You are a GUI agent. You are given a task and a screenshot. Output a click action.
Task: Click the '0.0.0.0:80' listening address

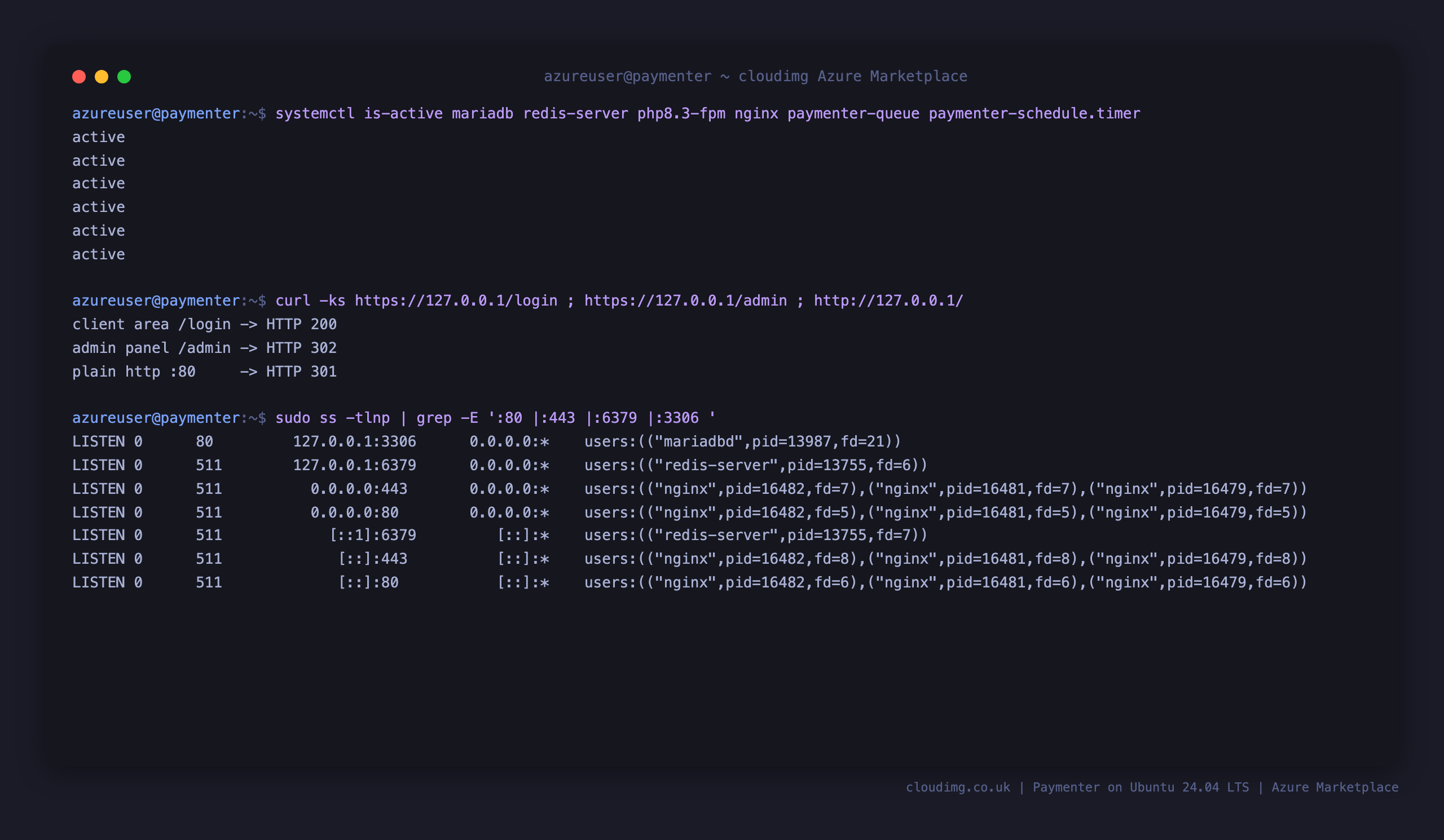(355, 512)
